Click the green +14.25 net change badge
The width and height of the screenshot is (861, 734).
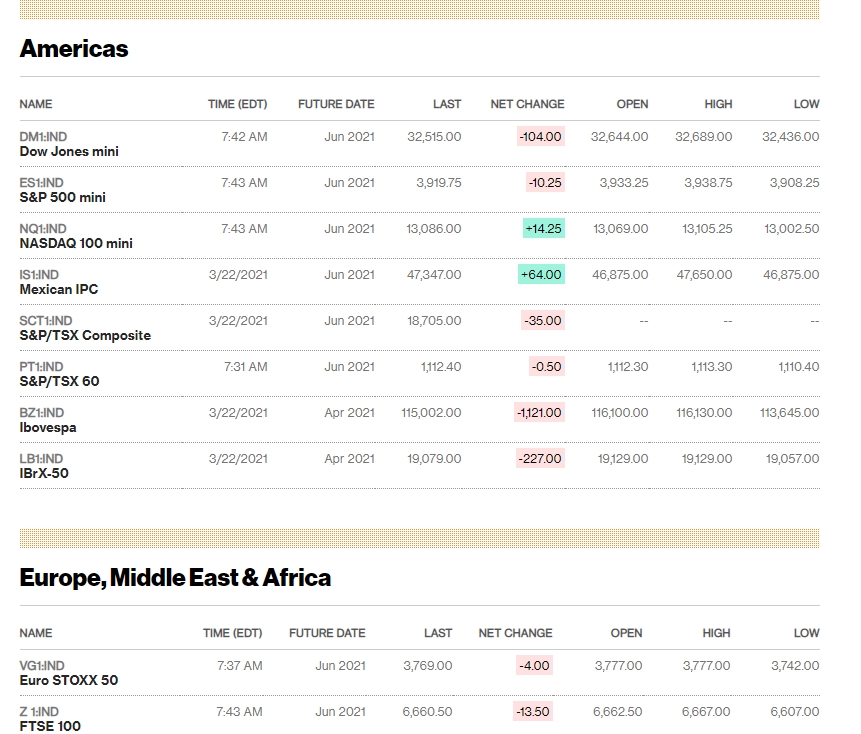coord(543,228)
